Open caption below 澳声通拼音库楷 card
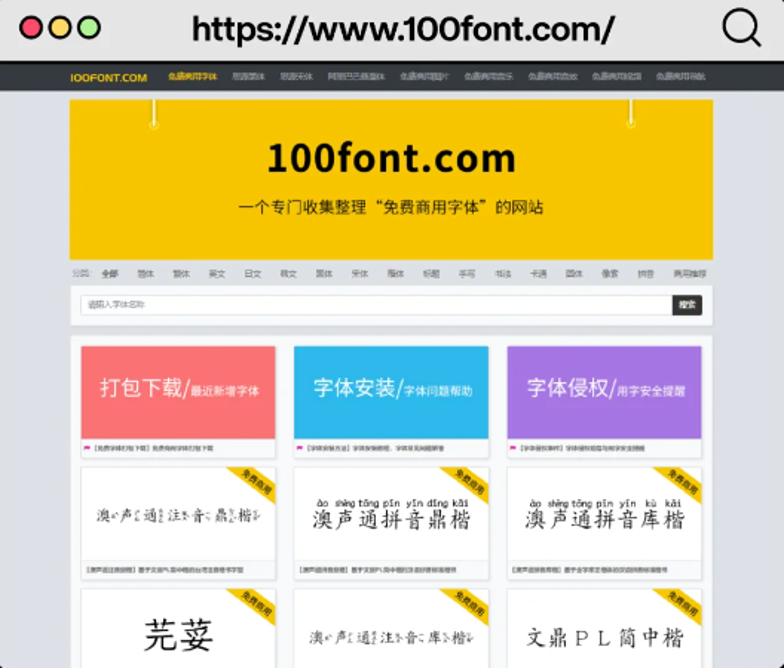This screenshot has height=668, width=784. point(590,570)
